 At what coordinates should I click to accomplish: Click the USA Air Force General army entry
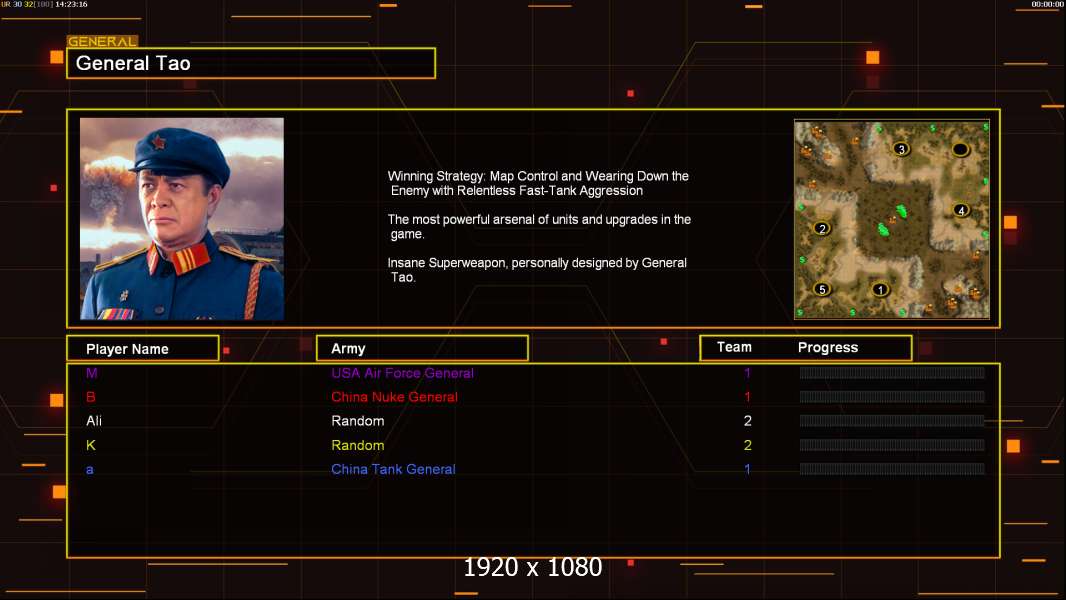(x=402, y=373)
